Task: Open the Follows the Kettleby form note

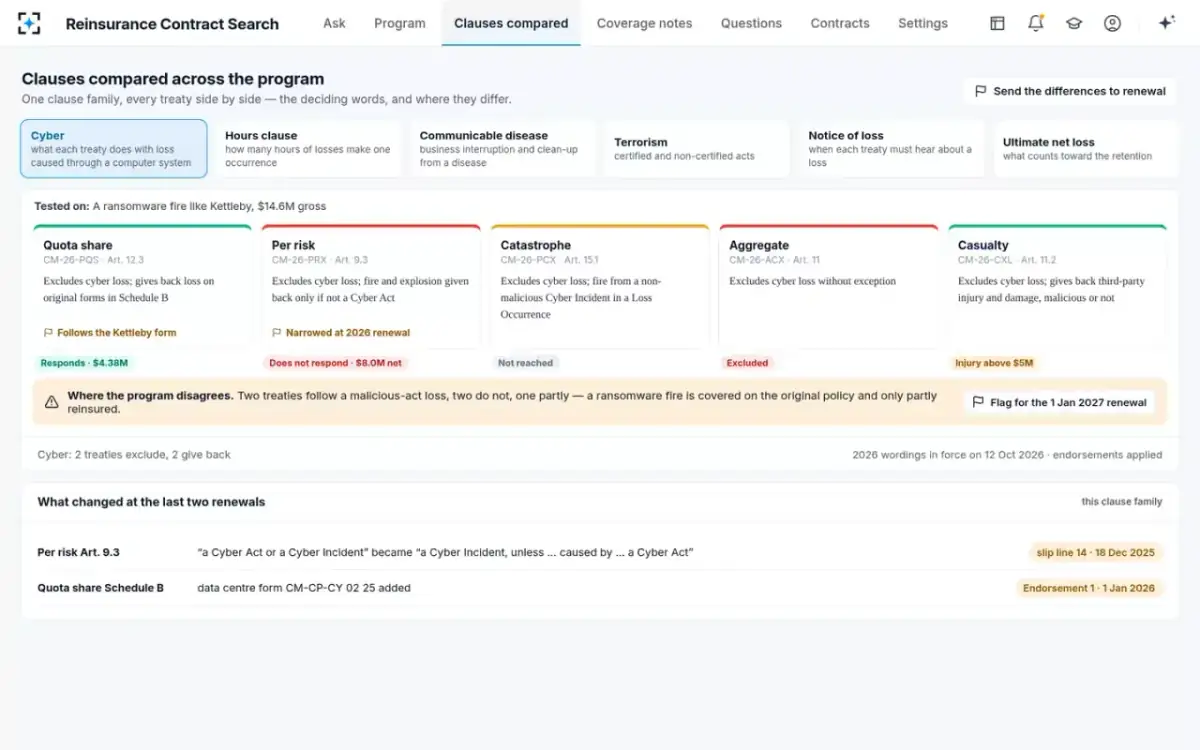Action: pos(110,333)
